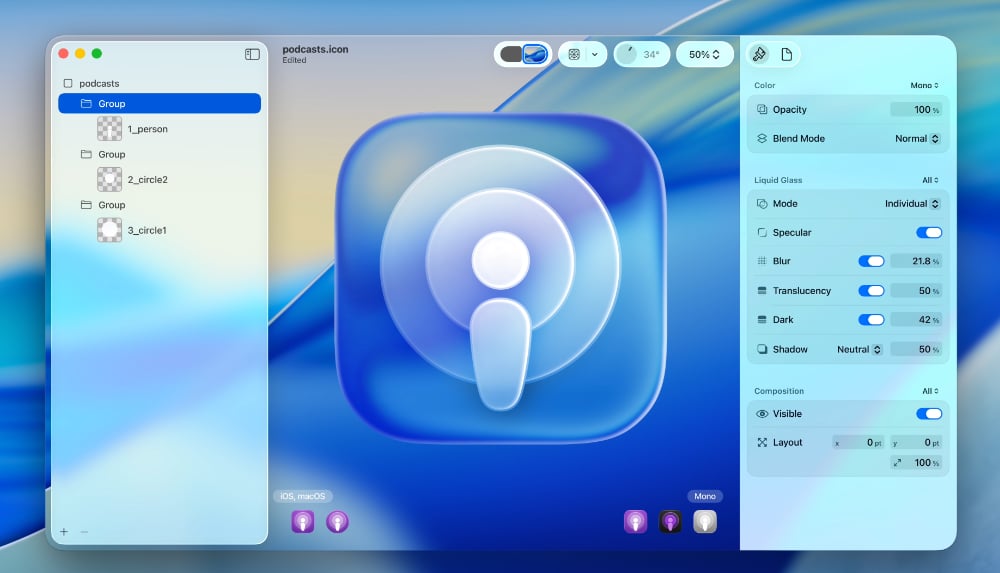Click the podcasts.icon document title
Image resolution: width=1000 pixels, height=573 pixels.
[x=315, y=49]
